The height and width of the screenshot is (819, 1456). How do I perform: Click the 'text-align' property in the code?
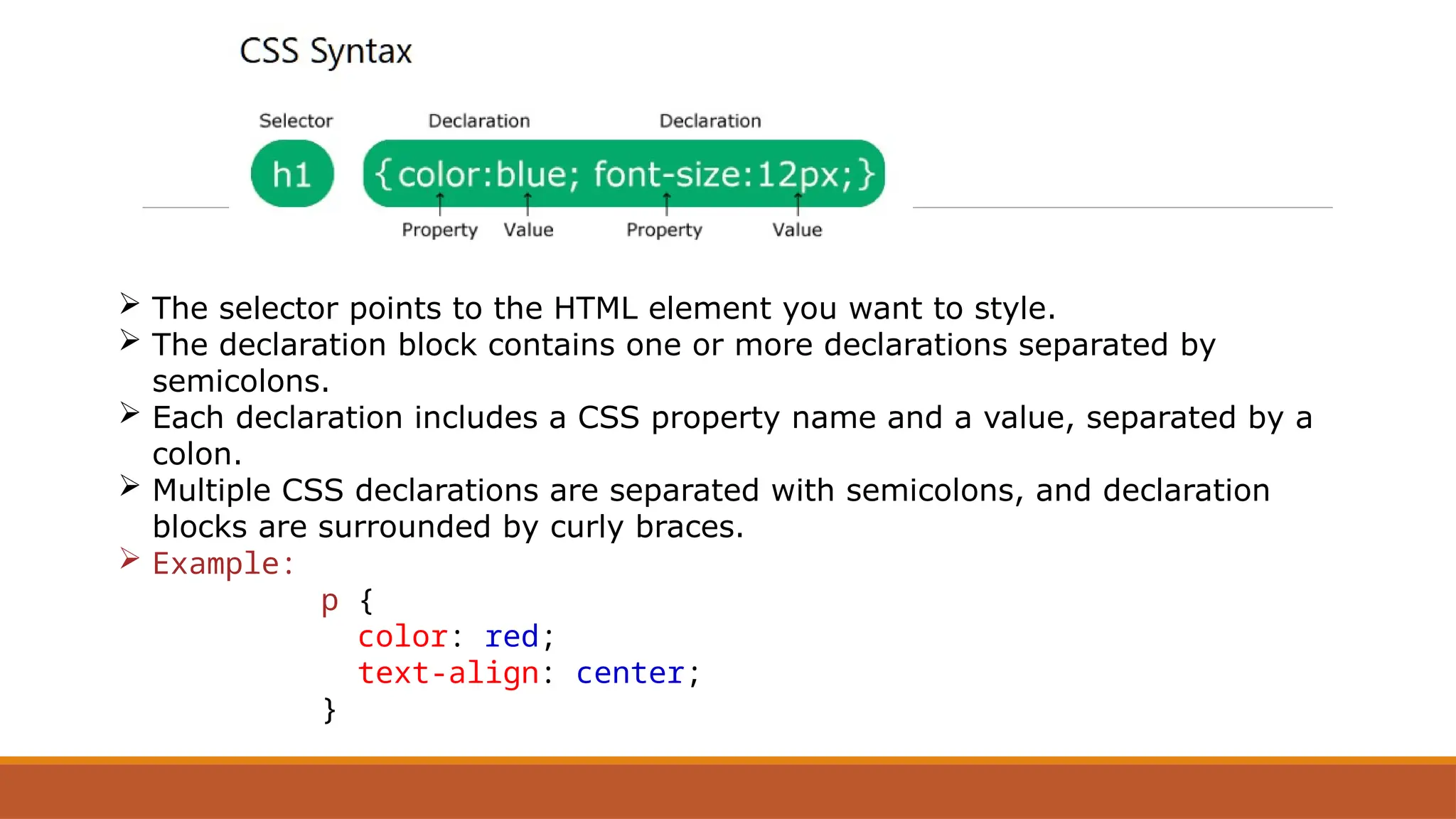(449, 673)
